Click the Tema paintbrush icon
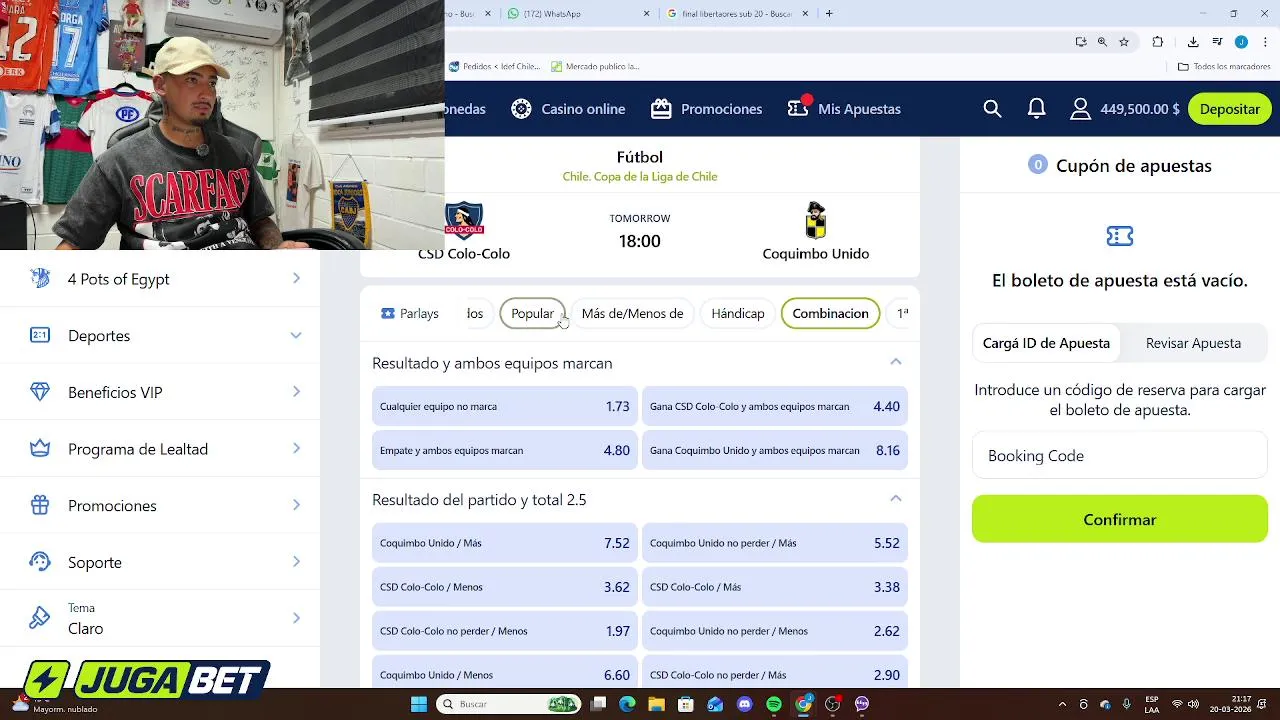The height and width of the screenshot is (720, 1280). coord(40,618)
